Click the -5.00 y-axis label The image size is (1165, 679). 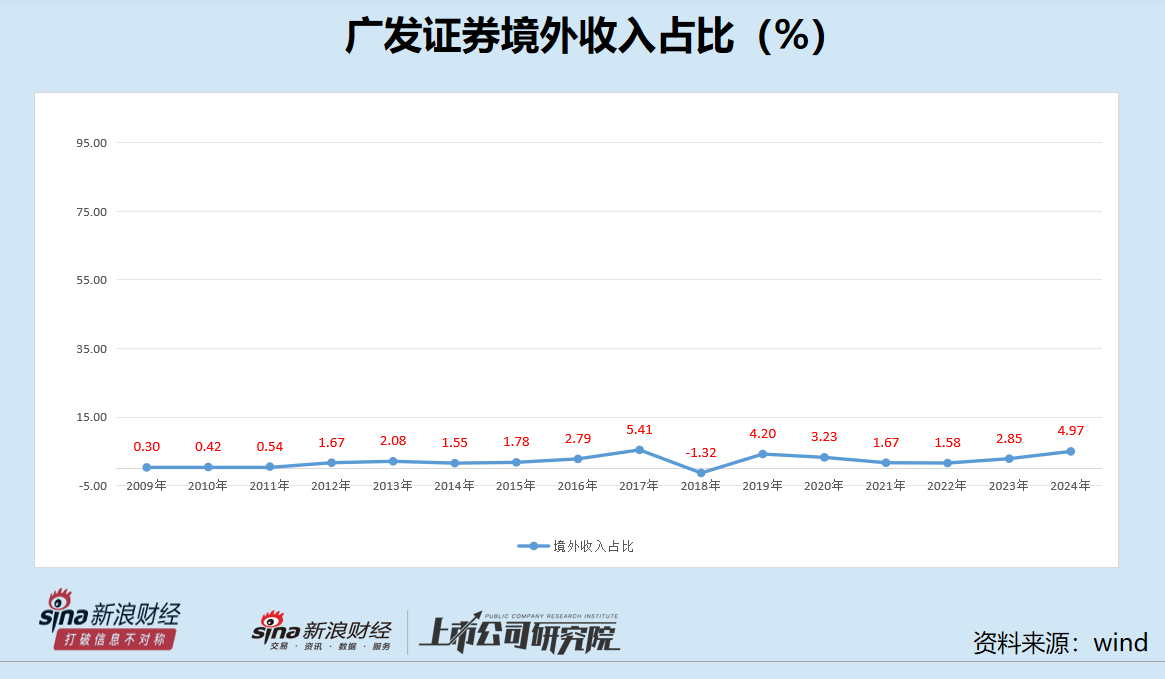tap(92, 485)
